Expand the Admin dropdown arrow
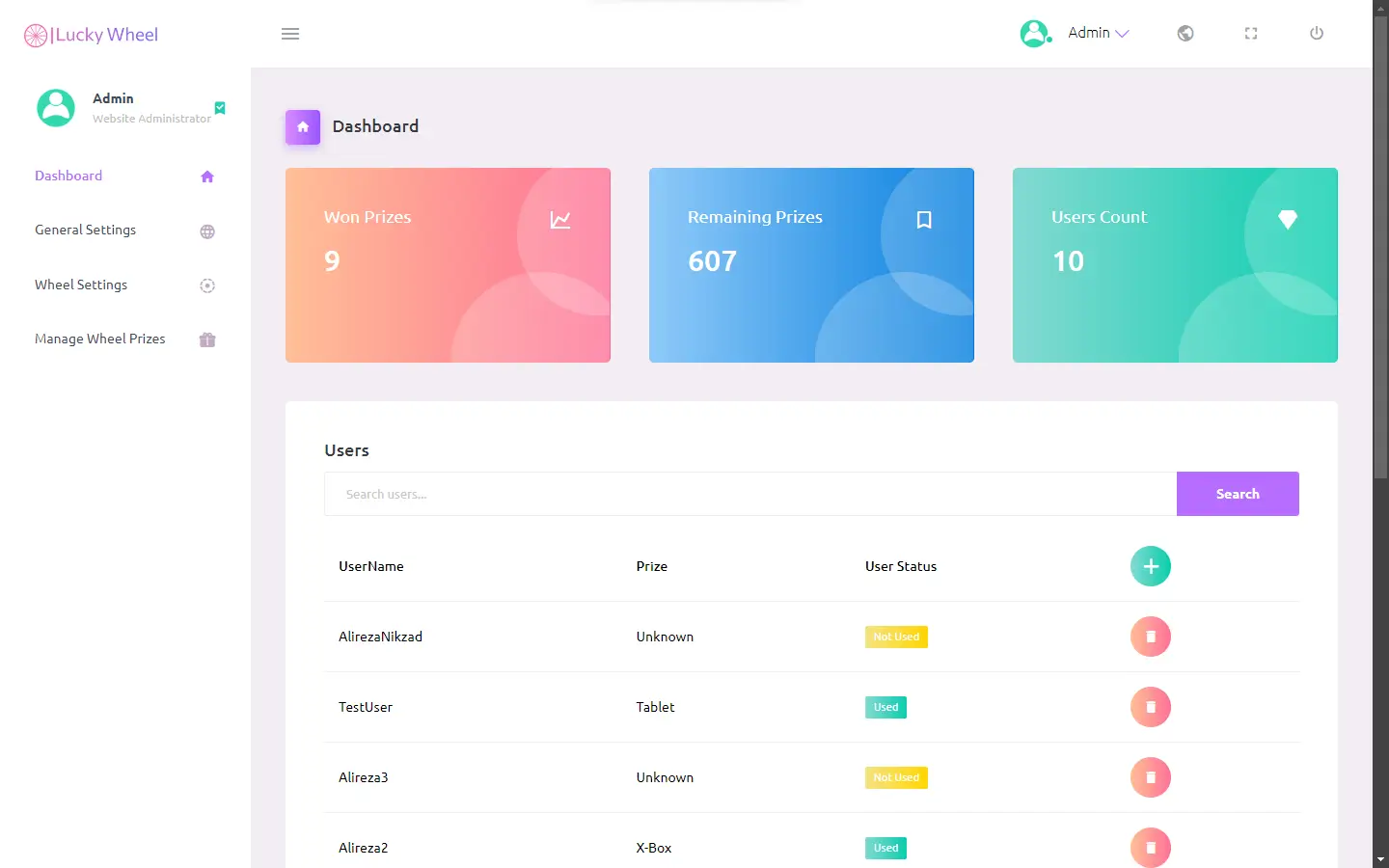Image resolution: width=1389 pixels, height=868 pixels. pyautogui.click(x=1123, y=33)
